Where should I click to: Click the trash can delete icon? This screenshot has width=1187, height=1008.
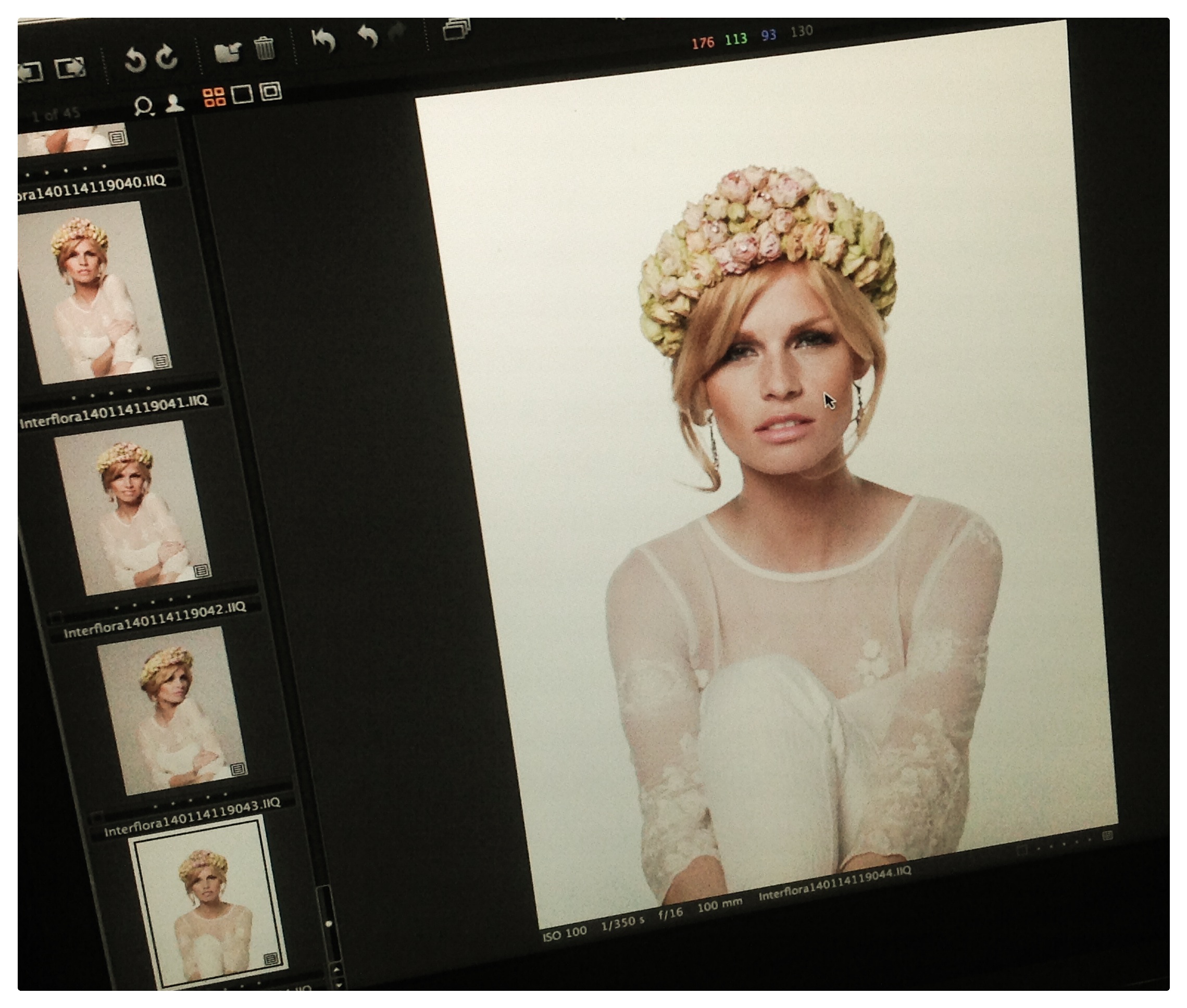tap(264, 48)
